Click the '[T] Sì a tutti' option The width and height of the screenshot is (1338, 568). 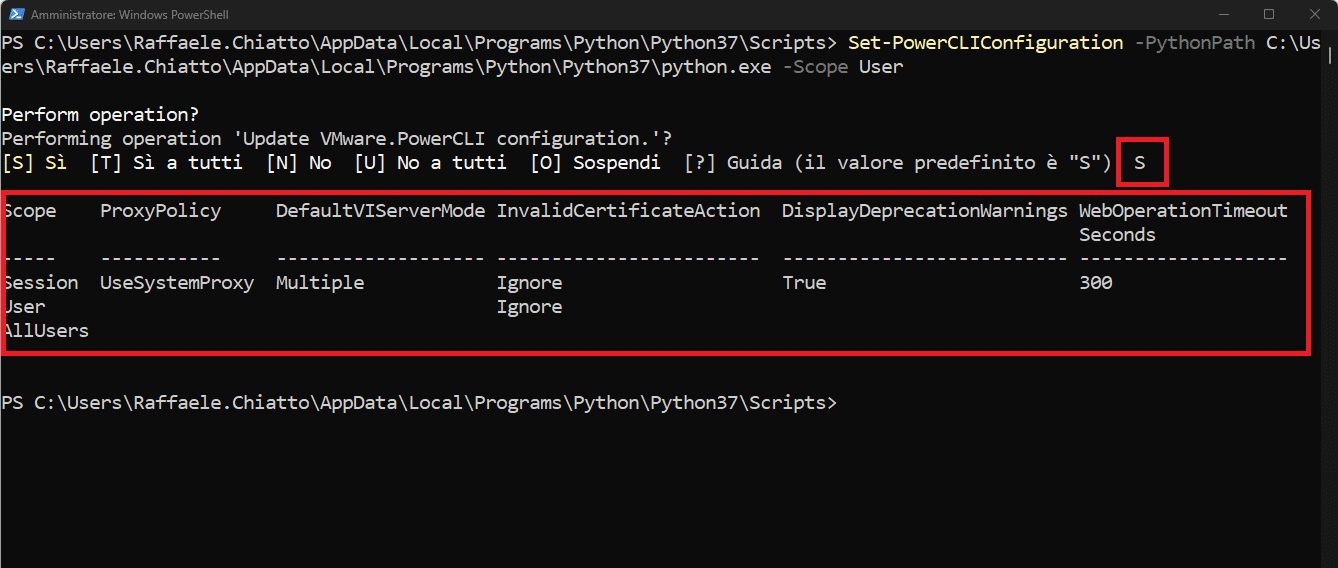point(166,163)
